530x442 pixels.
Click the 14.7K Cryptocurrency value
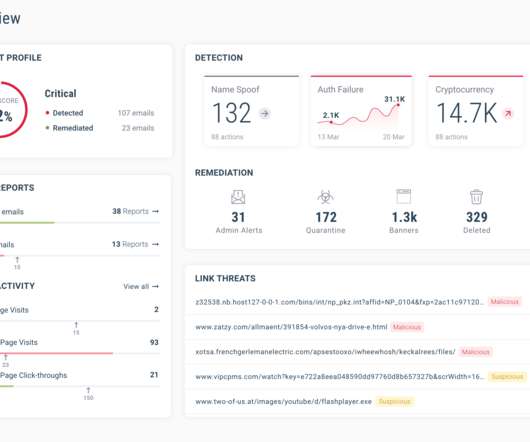467,113
